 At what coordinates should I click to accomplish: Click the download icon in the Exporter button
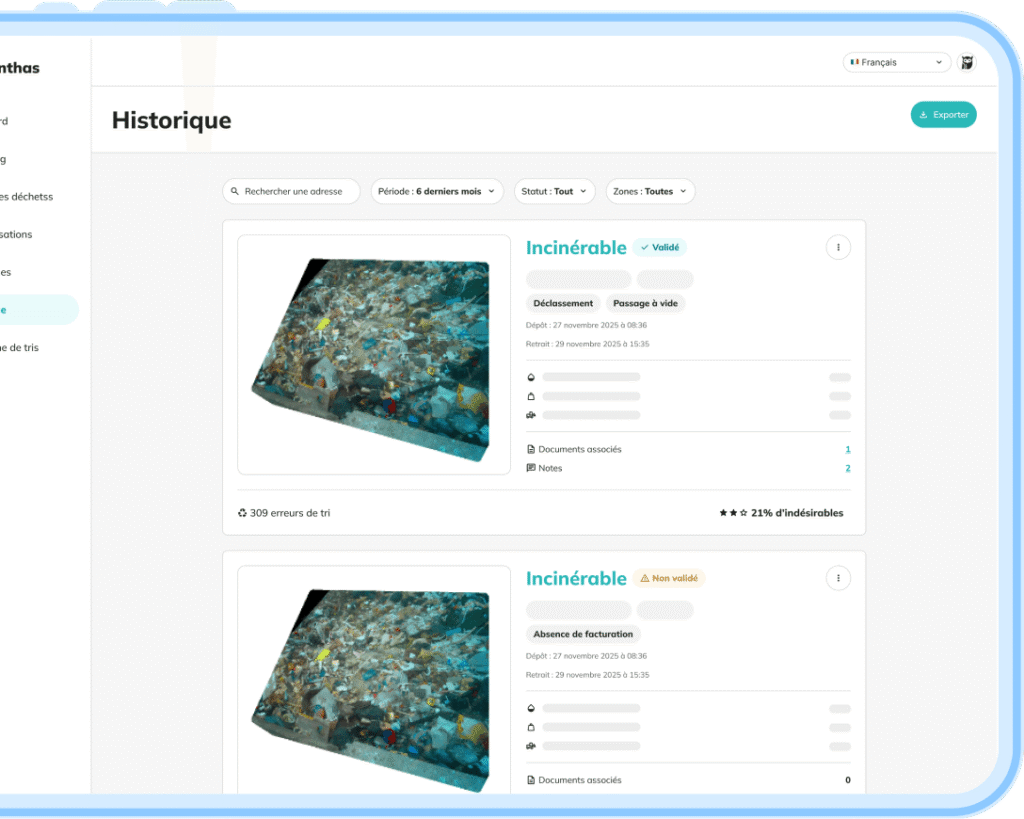click(923, 115)
